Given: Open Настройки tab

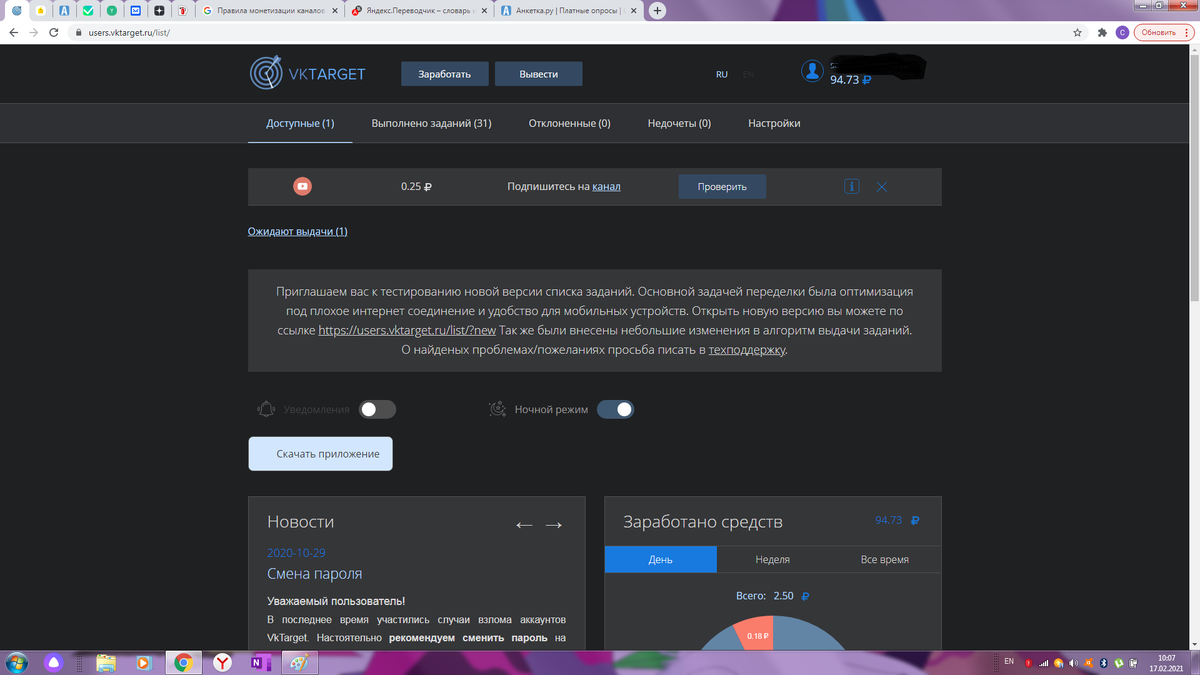Looking at the screenshot, I should [x=774, y=123].
